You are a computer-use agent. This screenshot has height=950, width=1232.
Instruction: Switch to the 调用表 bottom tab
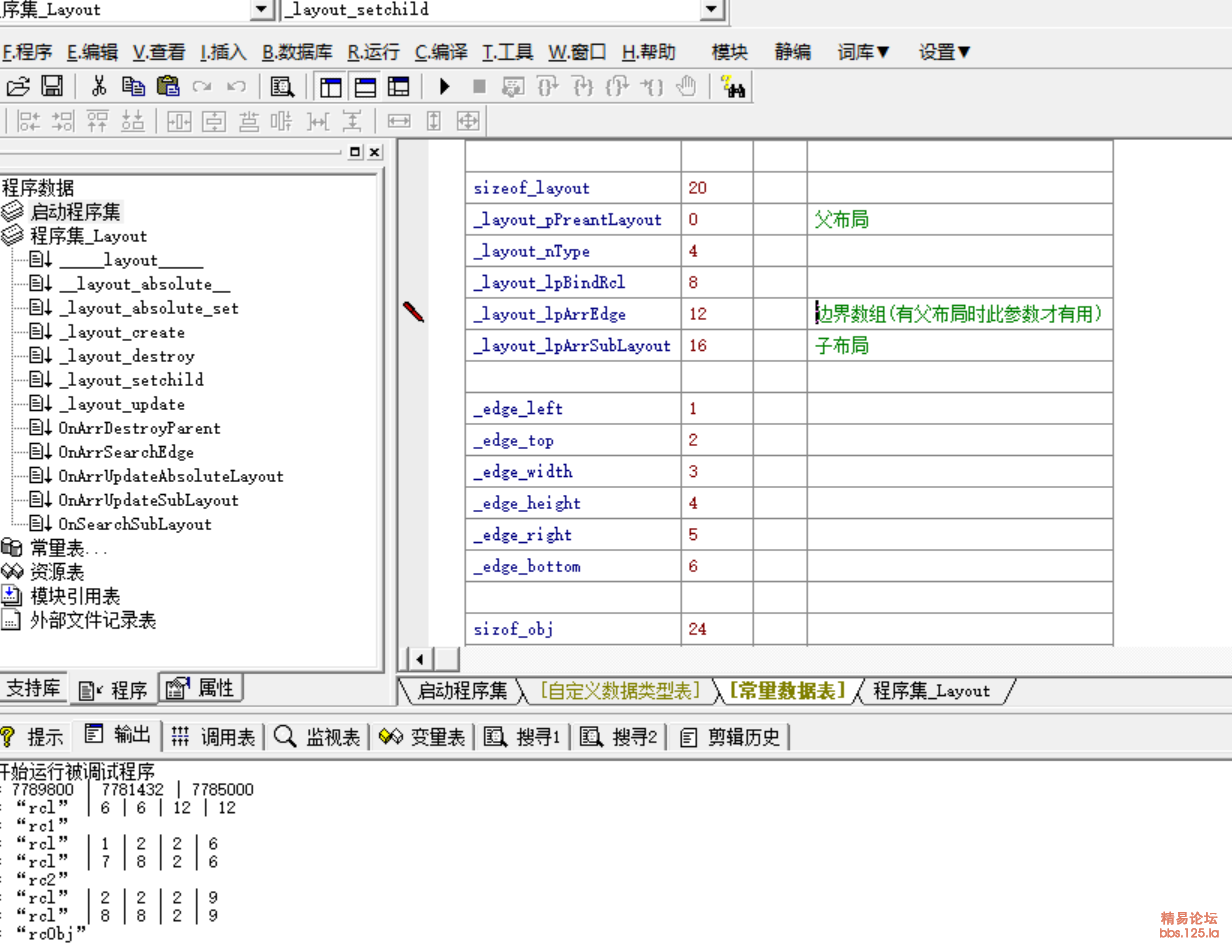[x=212, y=737]
